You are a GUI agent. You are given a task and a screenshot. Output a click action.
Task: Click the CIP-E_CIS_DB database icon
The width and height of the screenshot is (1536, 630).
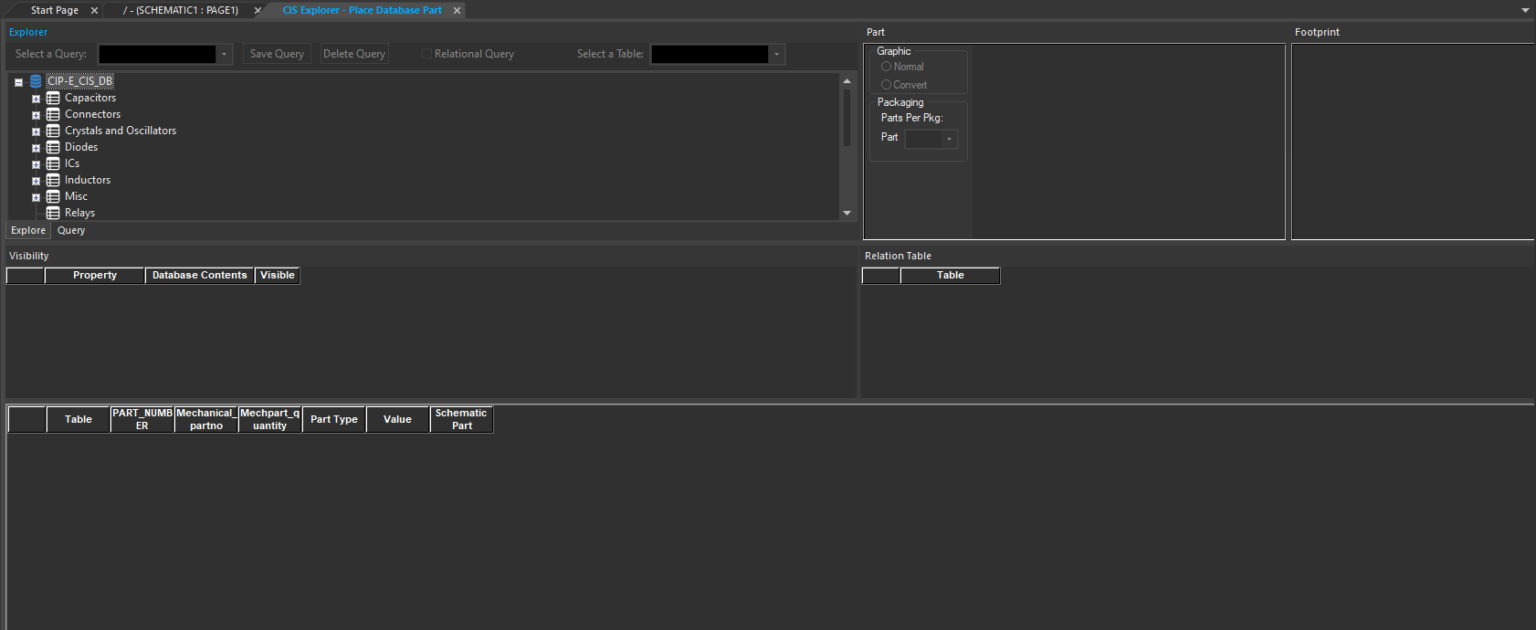(35, 81)
